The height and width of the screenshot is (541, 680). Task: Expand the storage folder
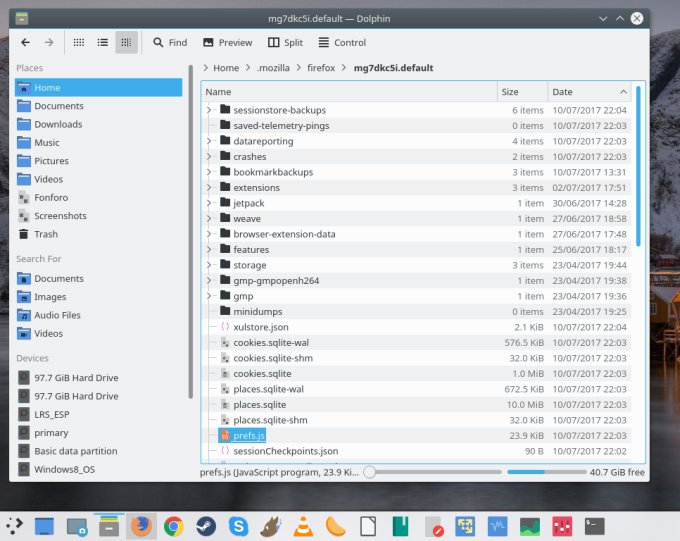pyautogui.click(x=209, y=265)
